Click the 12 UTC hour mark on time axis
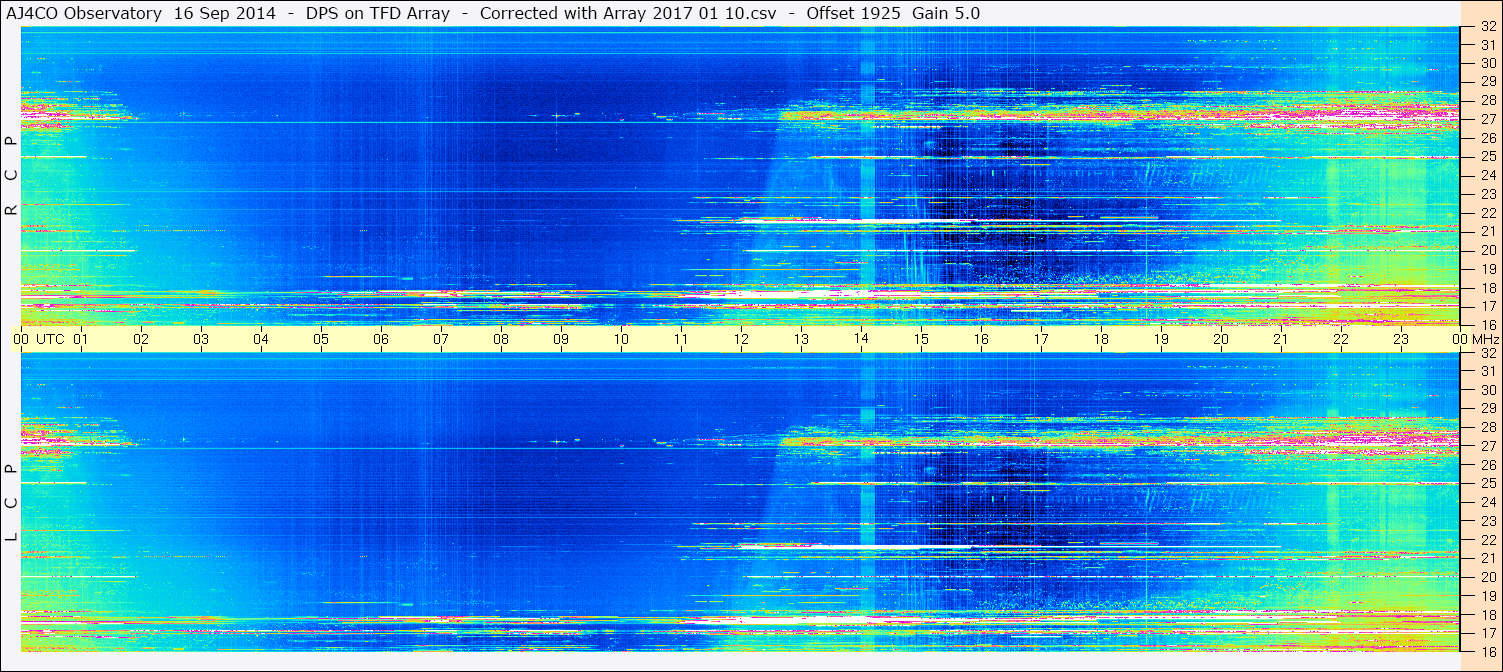Screen dimensions: 1503x672 (x=741, y=339)
